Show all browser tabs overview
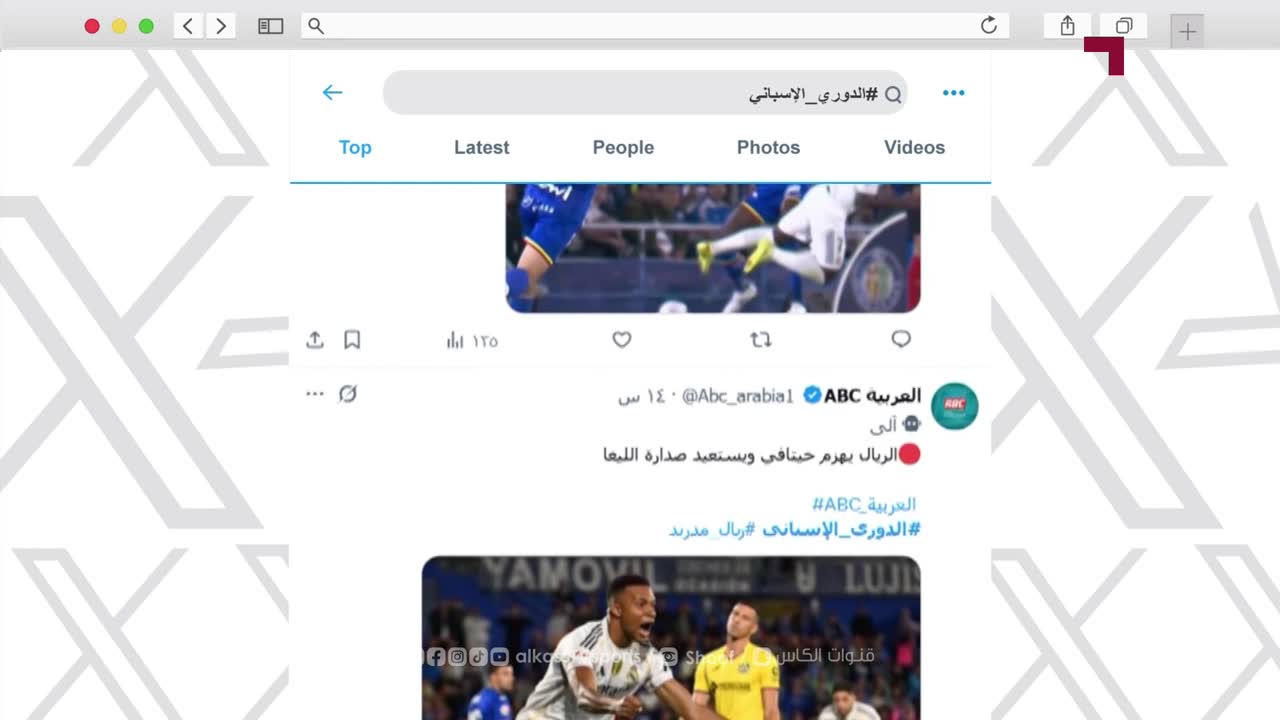Viewport: 1280px width, 720px height. pyautogui.click(x=1124, y=26)
